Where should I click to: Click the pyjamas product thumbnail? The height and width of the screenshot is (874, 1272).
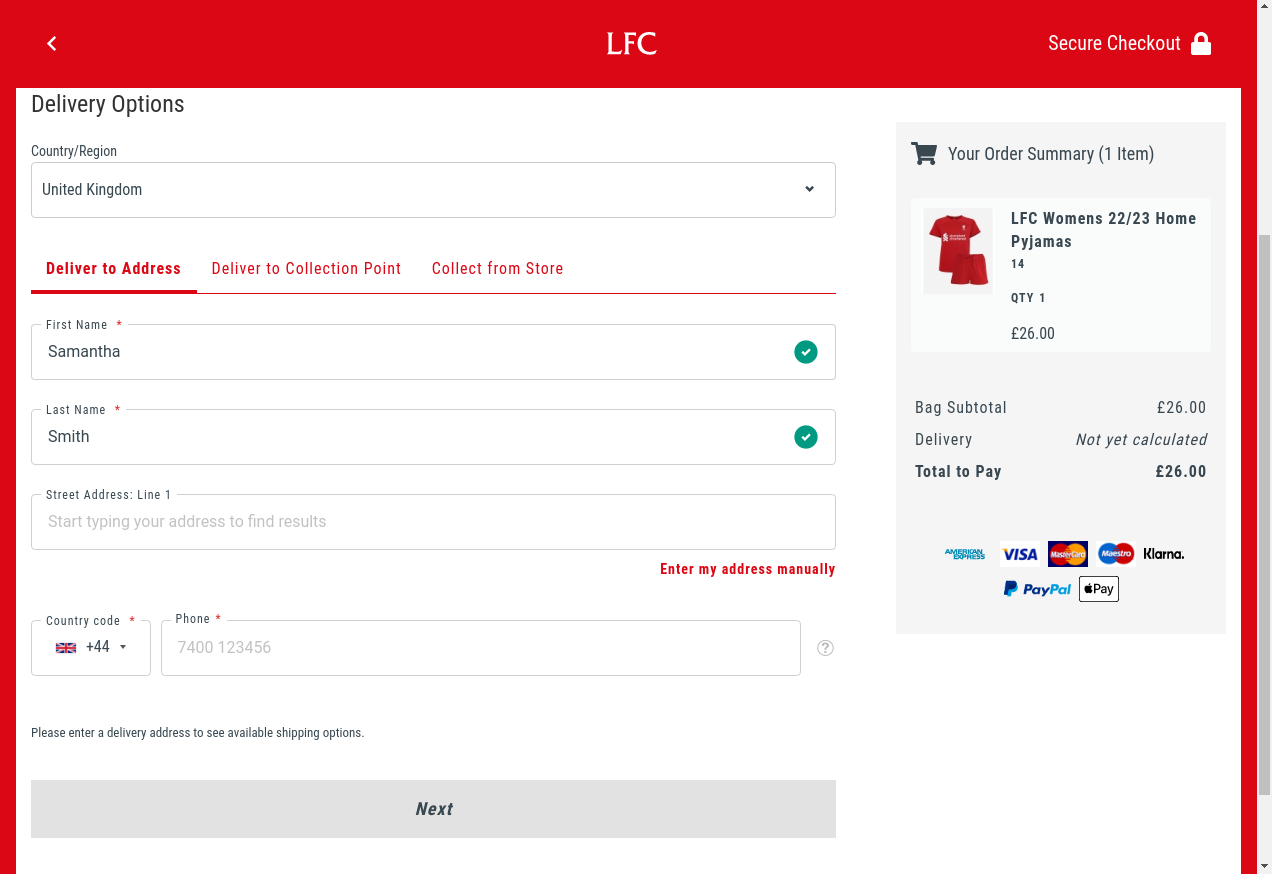tap(958, 251)
